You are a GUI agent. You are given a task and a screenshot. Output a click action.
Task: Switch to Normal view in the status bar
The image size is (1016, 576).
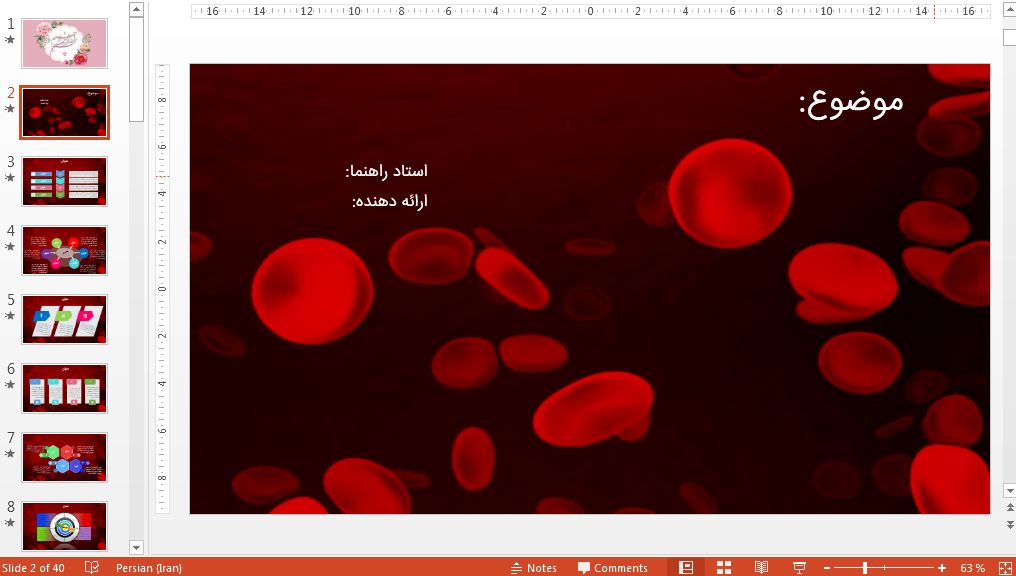pos(686,567)
